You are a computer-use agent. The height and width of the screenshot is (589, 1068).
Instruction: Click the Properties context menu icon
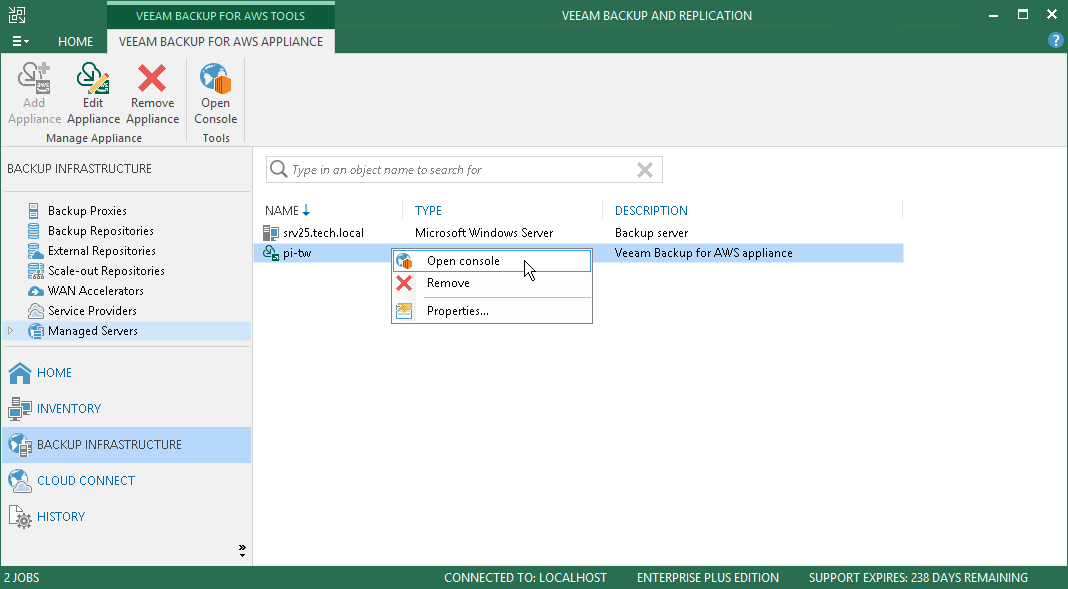[404, 311]
